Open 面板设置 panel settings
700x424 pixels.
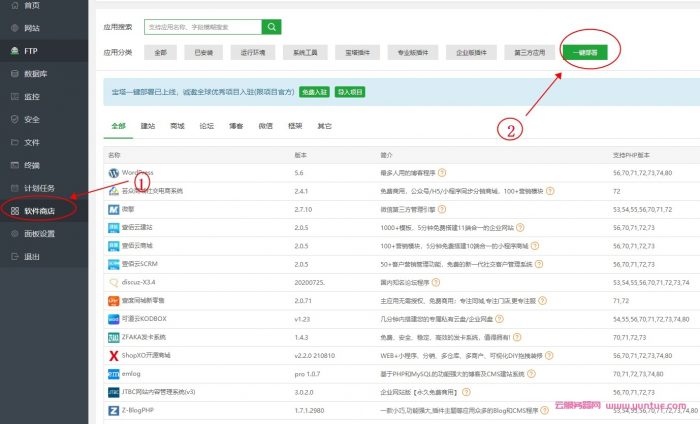point(39,234)
